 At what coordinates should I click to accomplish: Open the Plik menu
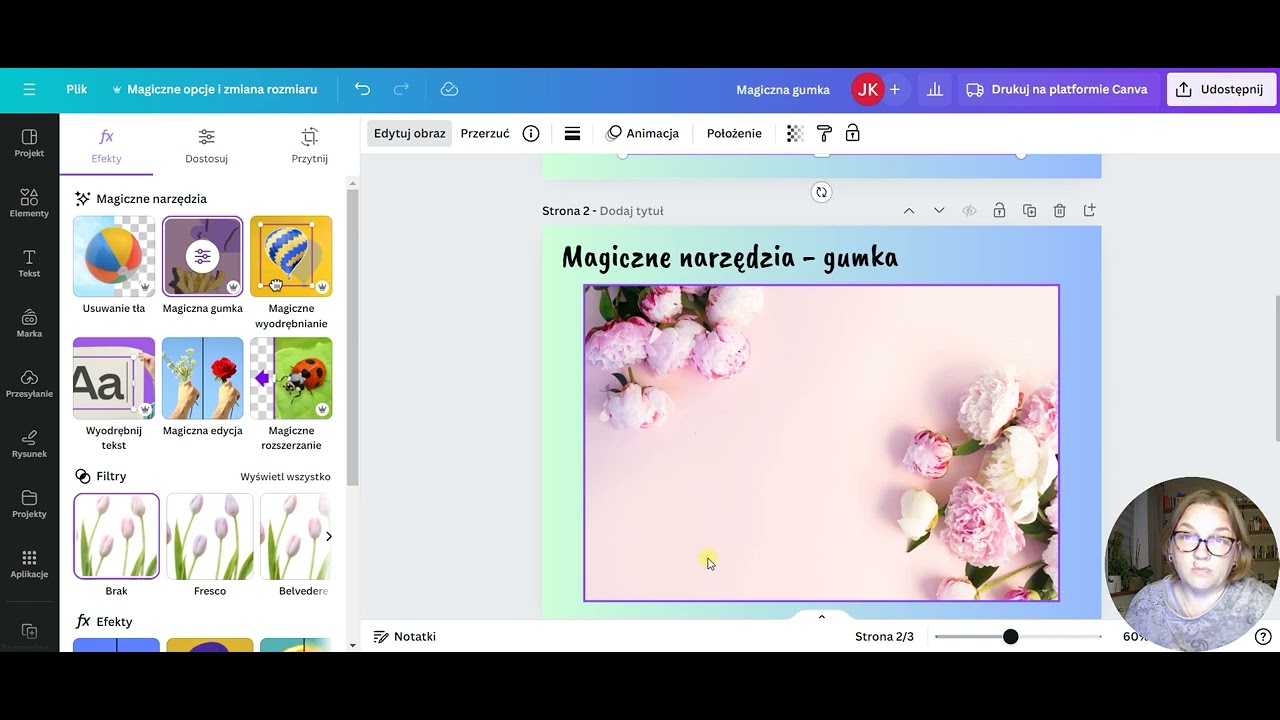[77, 89]
